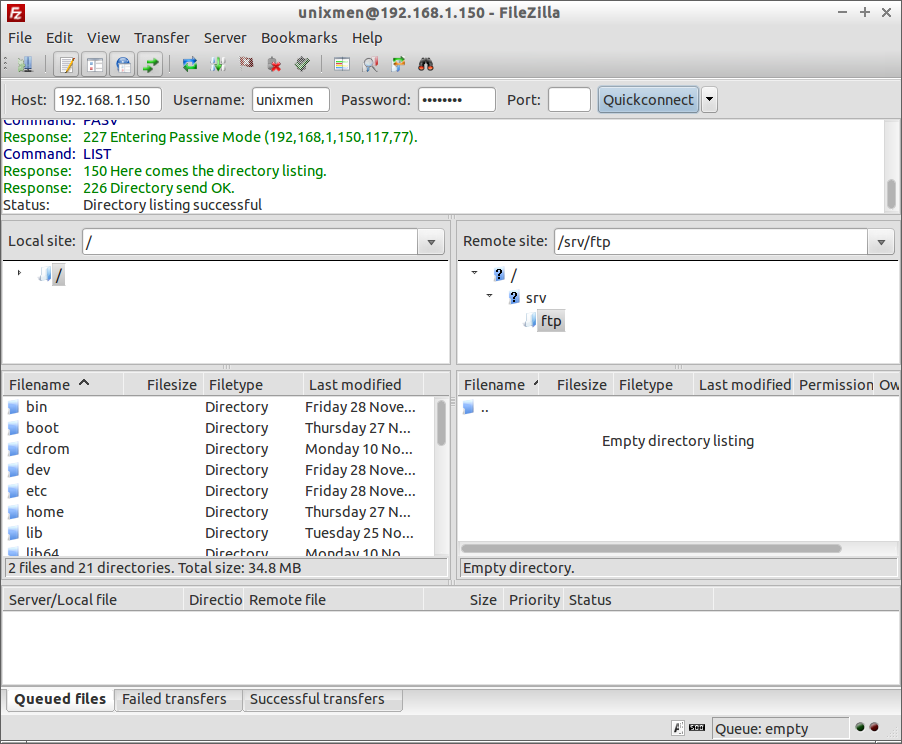
Task: Toggle the transfer queue display
Action: [x=151, y=64]
